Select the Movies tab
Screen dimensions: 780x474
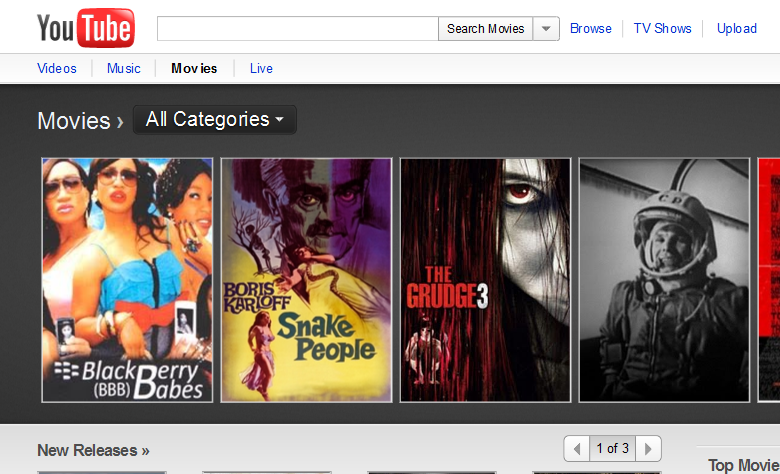(194, 68)
